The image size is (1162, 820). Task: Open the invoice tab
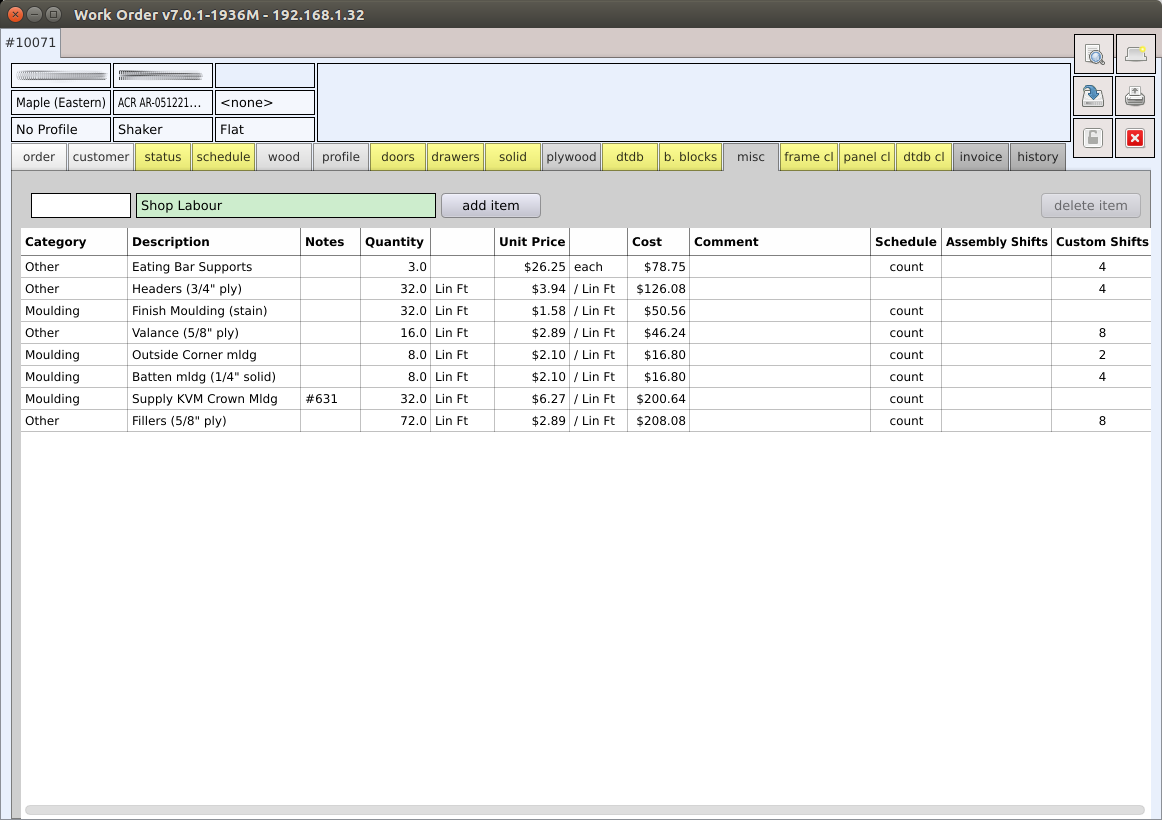point(980,157)
